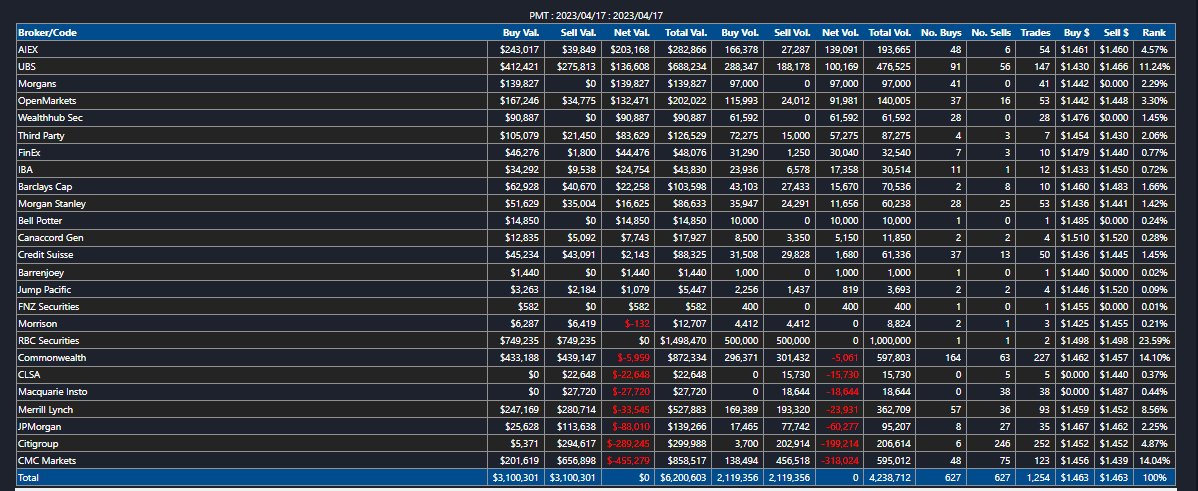The height and width of the screenshot is (491, 1198).
Task: Select the Credit Suisse broker name
Action: point(45,255)
